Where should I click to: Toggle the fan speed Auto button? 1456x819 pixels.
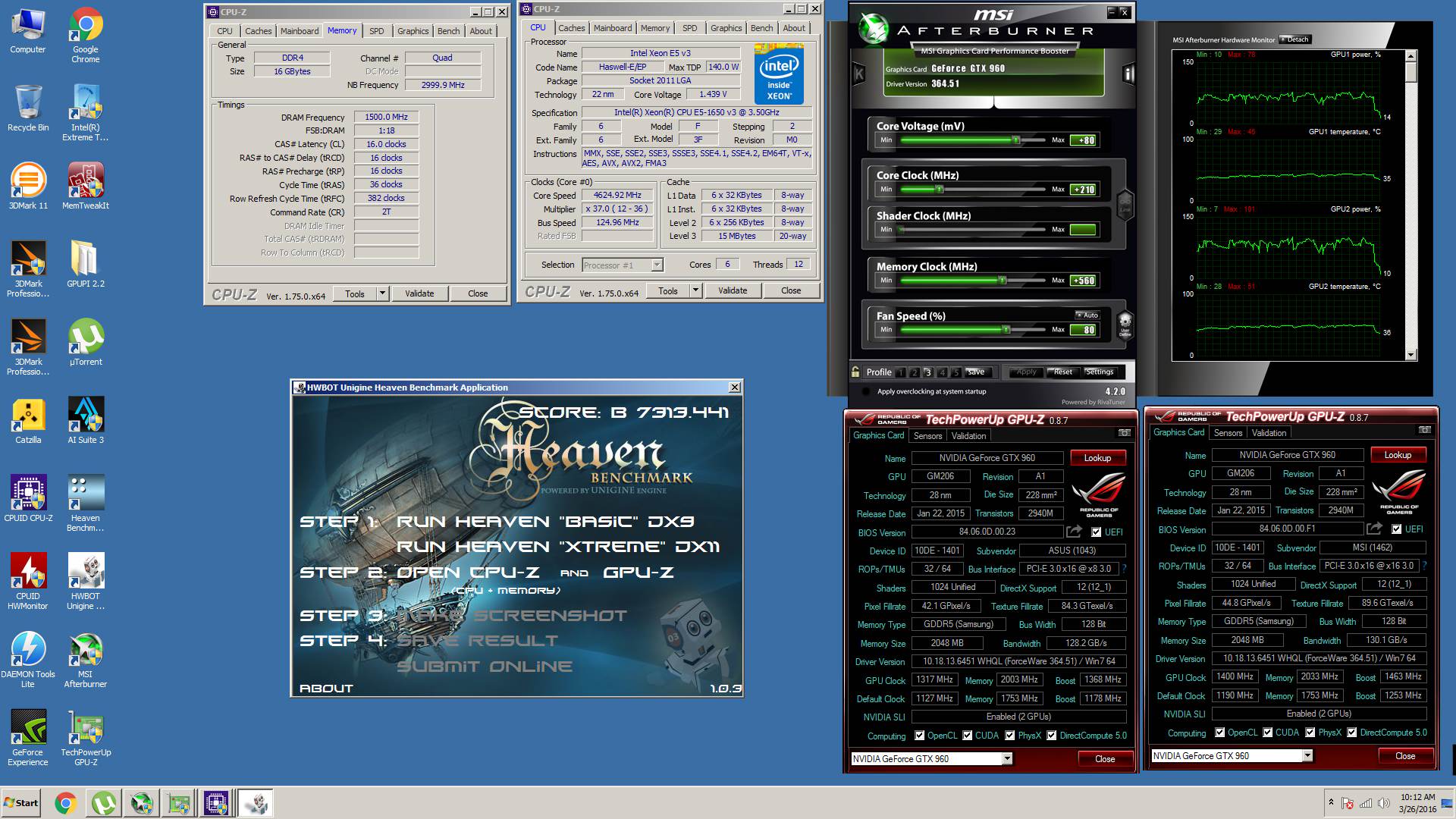[1087, 315]
